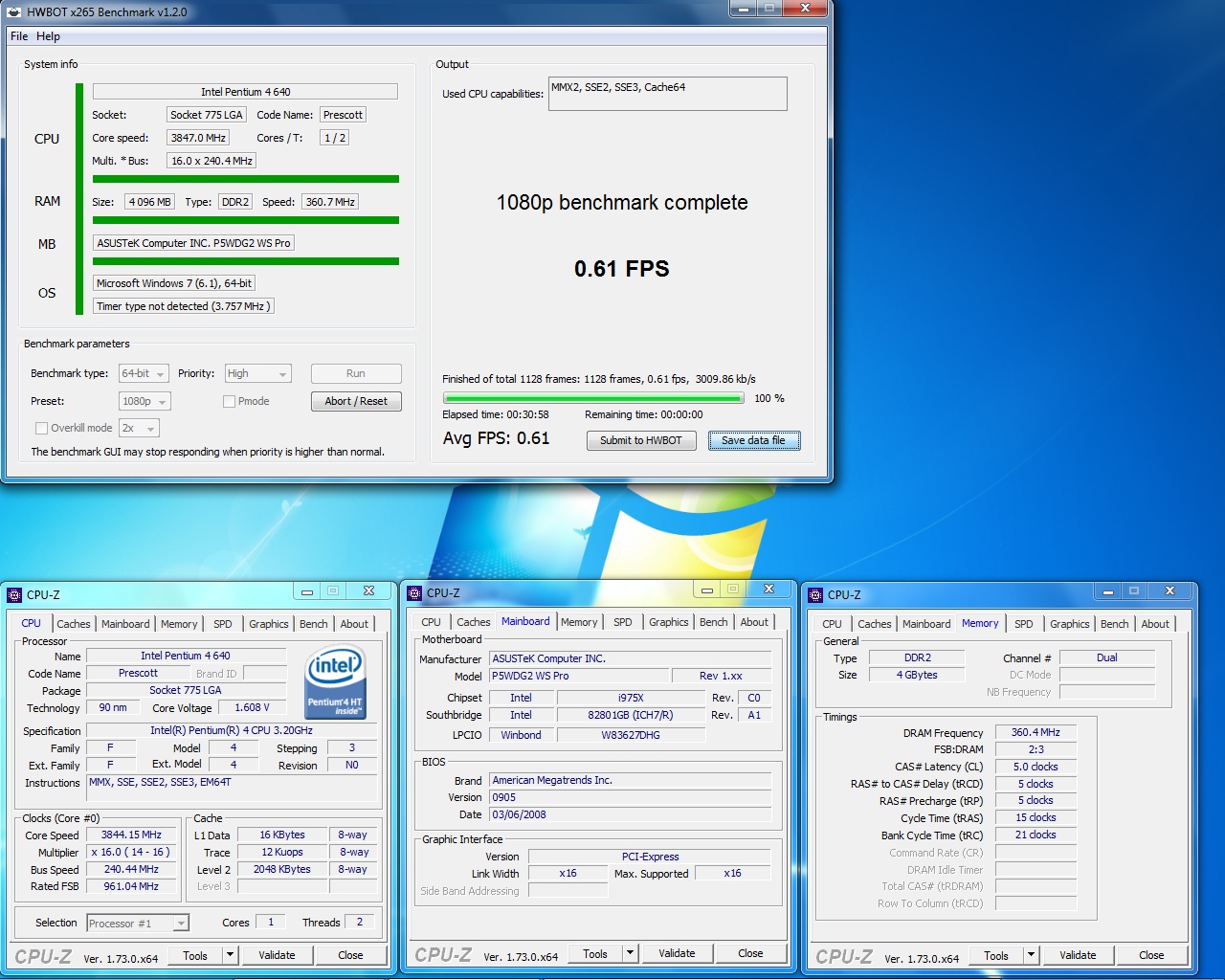The image size is (1225, 980).
Task: Click the 0.61 FPS result text
Action: pyautogui.click(x=622, y=269)
